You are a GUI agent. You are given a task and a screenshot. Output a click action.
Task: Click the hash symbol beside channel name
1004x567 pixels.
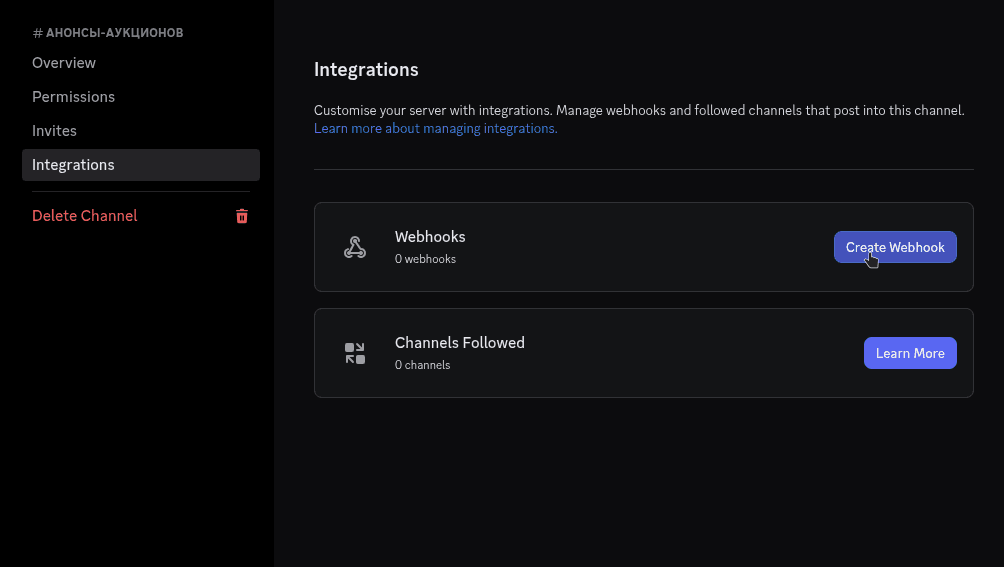(x=37, y=33)
